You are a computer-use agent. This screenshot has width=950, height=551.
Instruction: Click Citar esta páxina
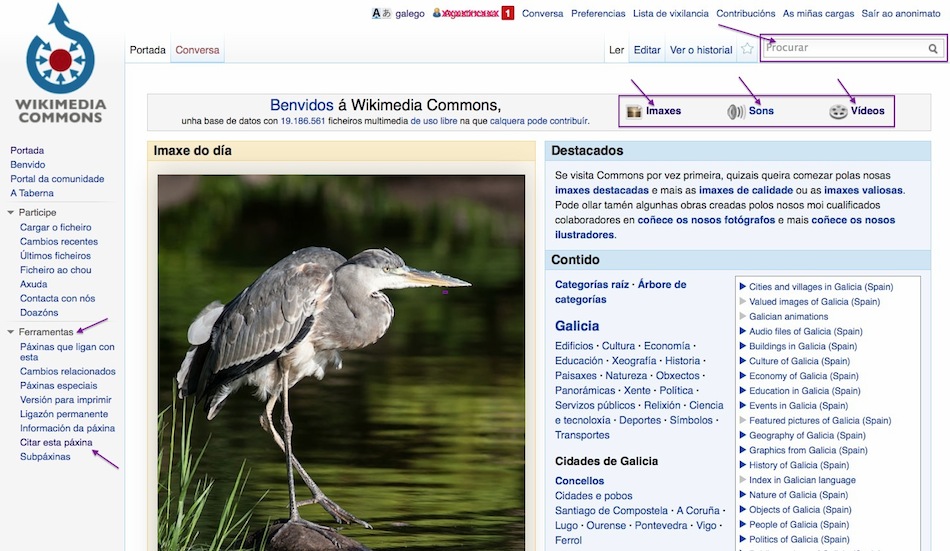[x=56, y=442]
